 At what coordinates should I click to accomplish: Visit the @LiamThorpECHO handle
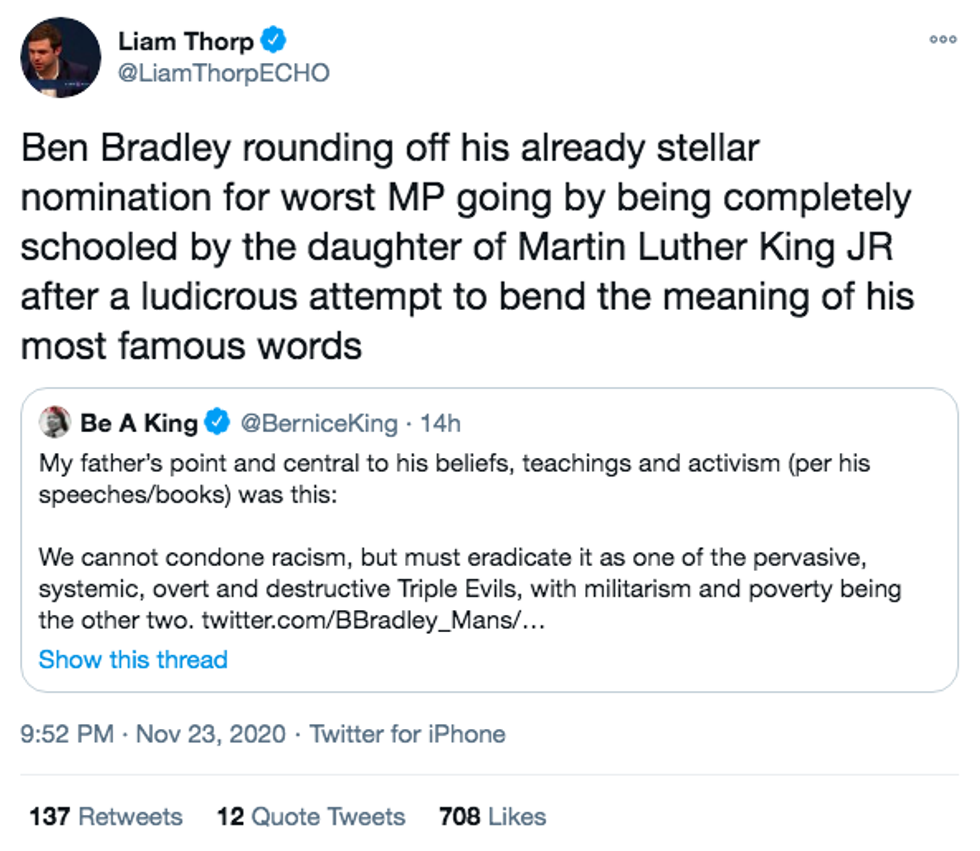[223, 74]
